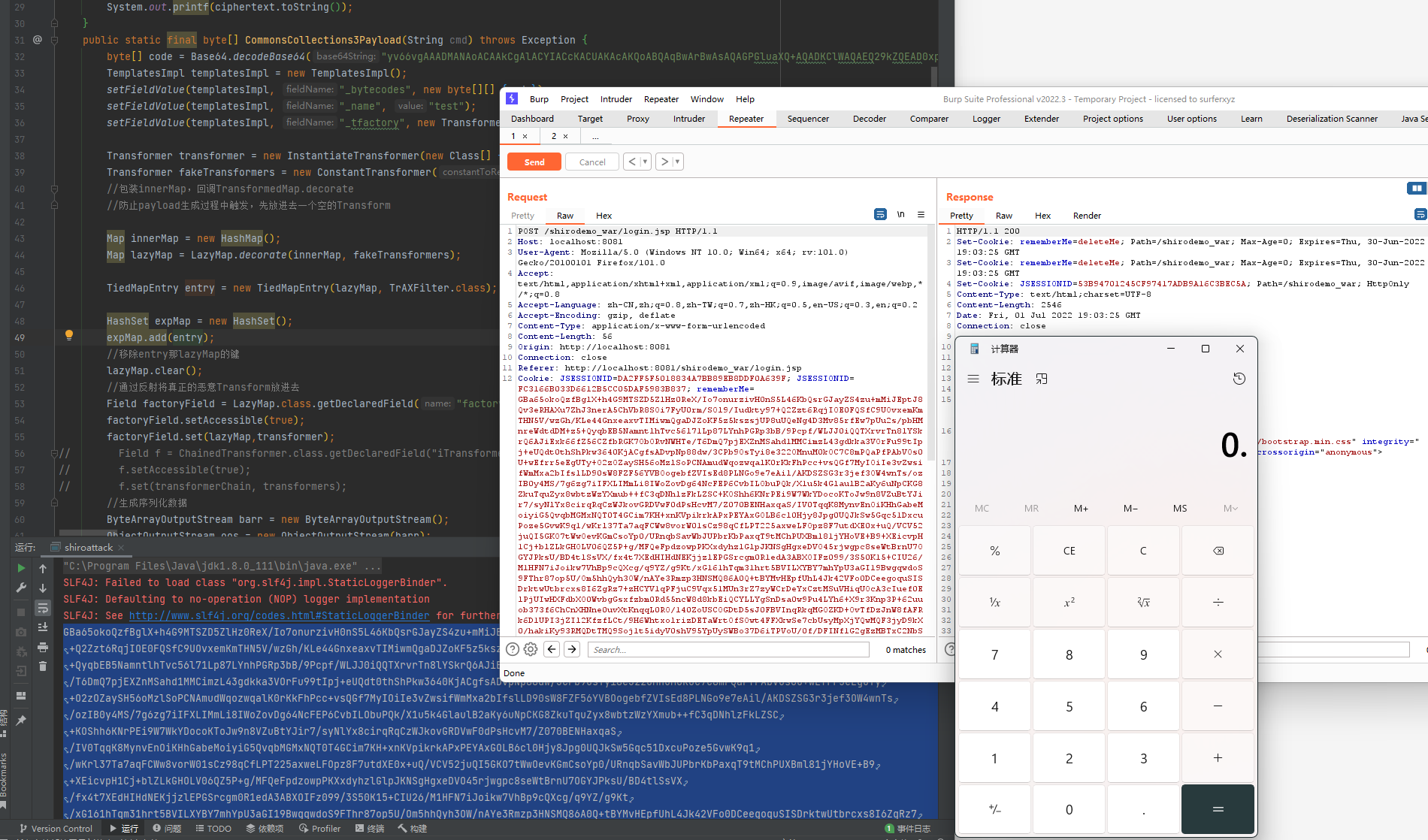Open calculator history icon
This screenshot has height=840, width=1428.
pos(1239,379)
